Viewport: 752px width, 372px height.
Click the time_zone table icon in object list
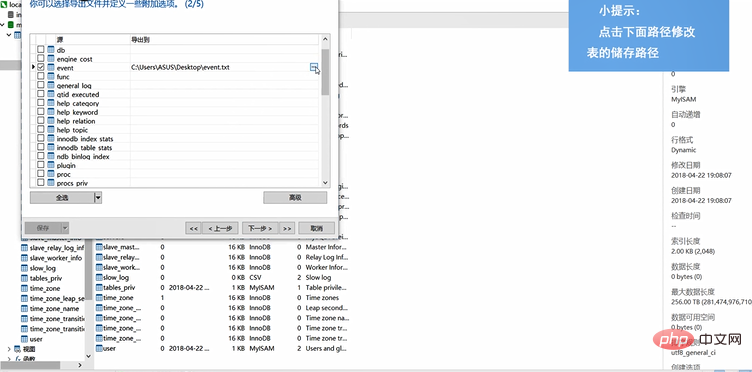pyautogui.click(x=99, y=298)
